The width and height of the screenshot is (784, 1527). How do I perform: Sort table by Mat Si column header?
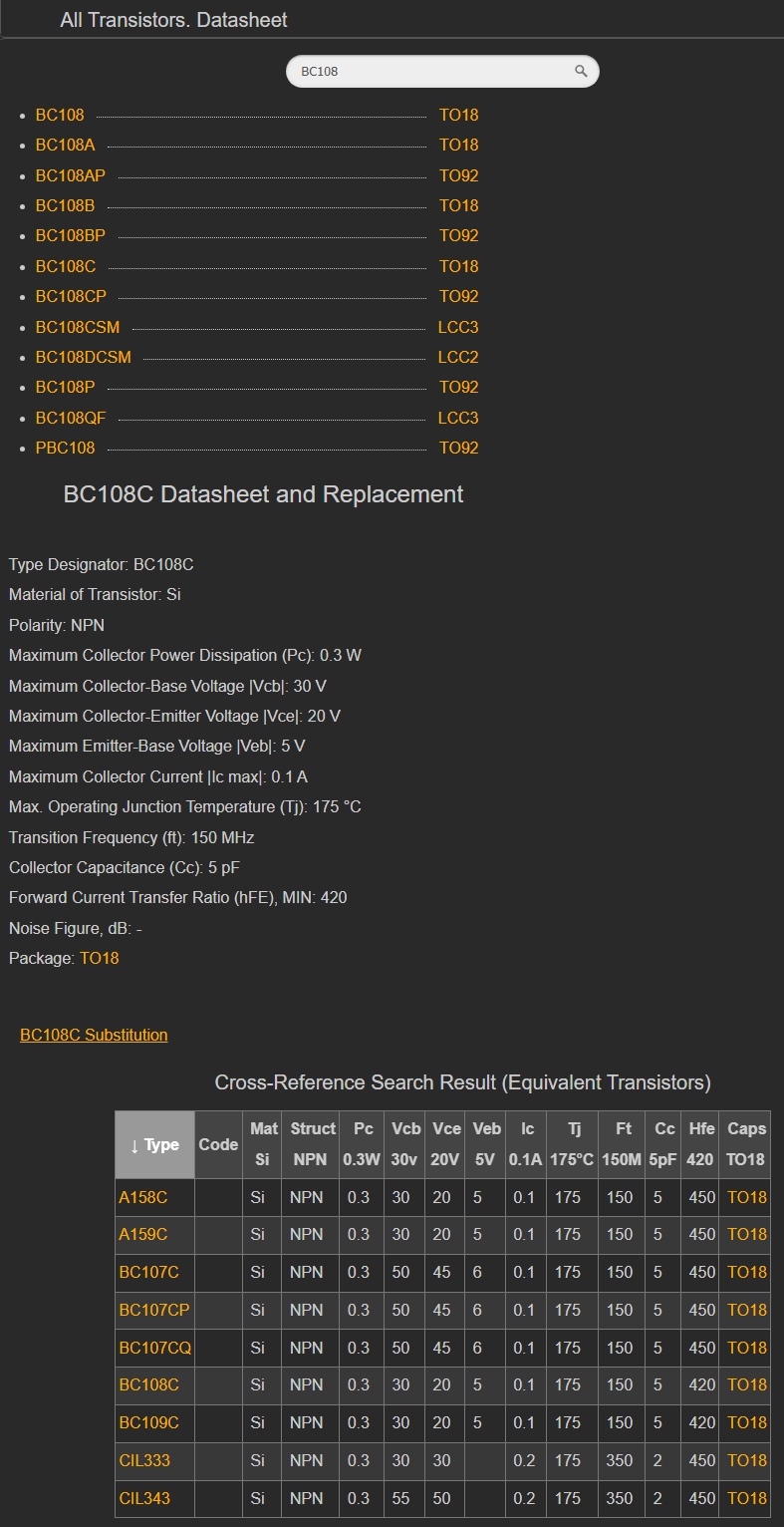point(264,1145)
